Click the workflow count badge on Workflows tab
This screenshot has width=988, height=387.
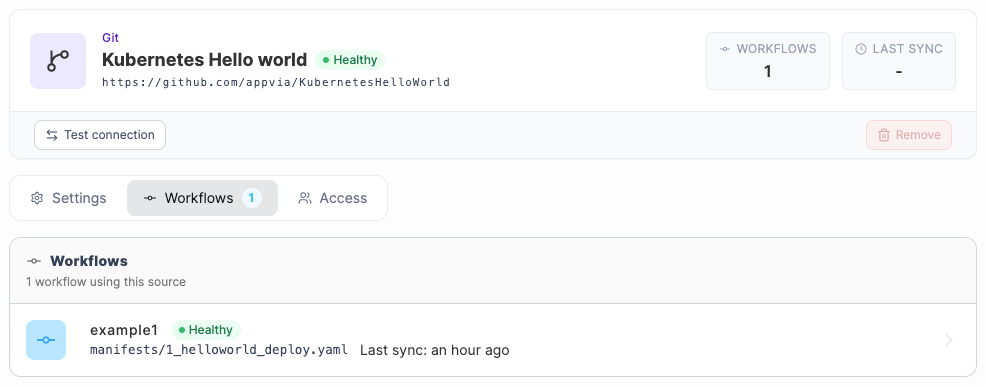click(251, 198)
